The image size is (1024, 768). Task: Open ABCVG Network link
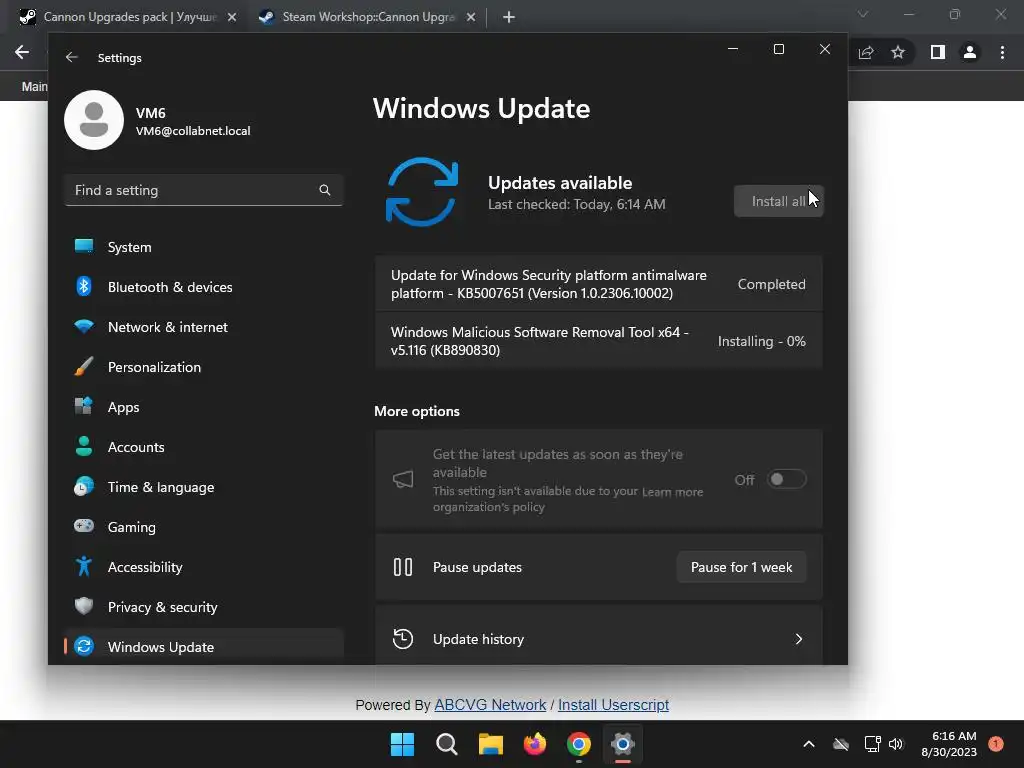click(x=490, y=705)
